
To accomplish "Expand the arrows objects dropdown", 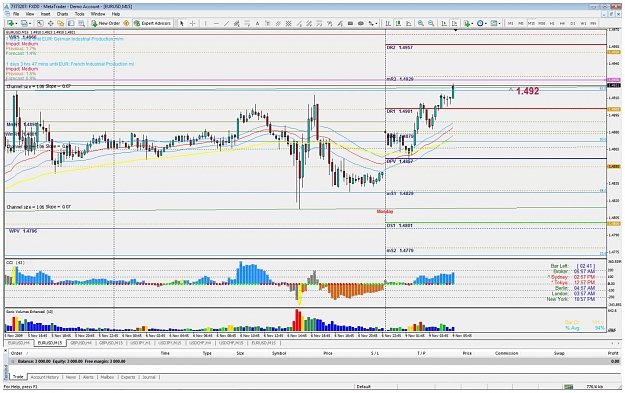I will tap(377, 24).
